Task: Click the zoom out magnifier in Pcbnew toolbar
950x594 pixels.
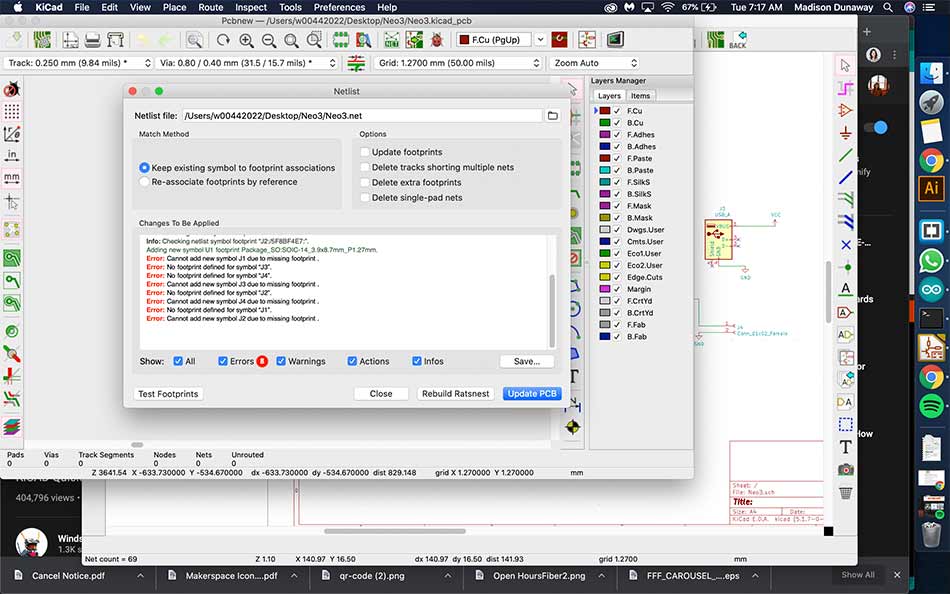Action: [x=268, y=40]
